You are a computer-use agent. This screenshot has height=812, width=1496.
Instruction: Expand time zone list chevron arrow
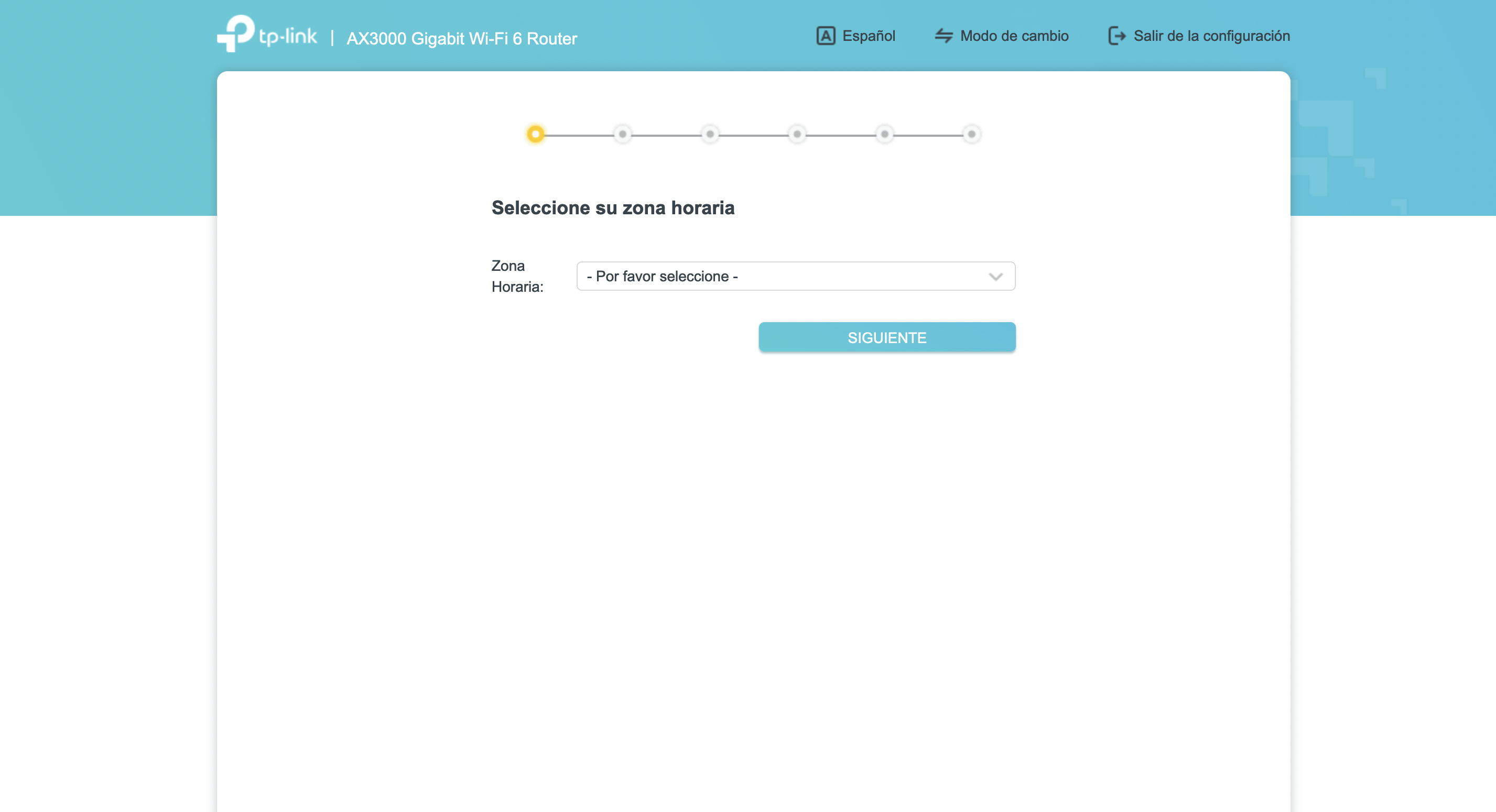(995, 277)
